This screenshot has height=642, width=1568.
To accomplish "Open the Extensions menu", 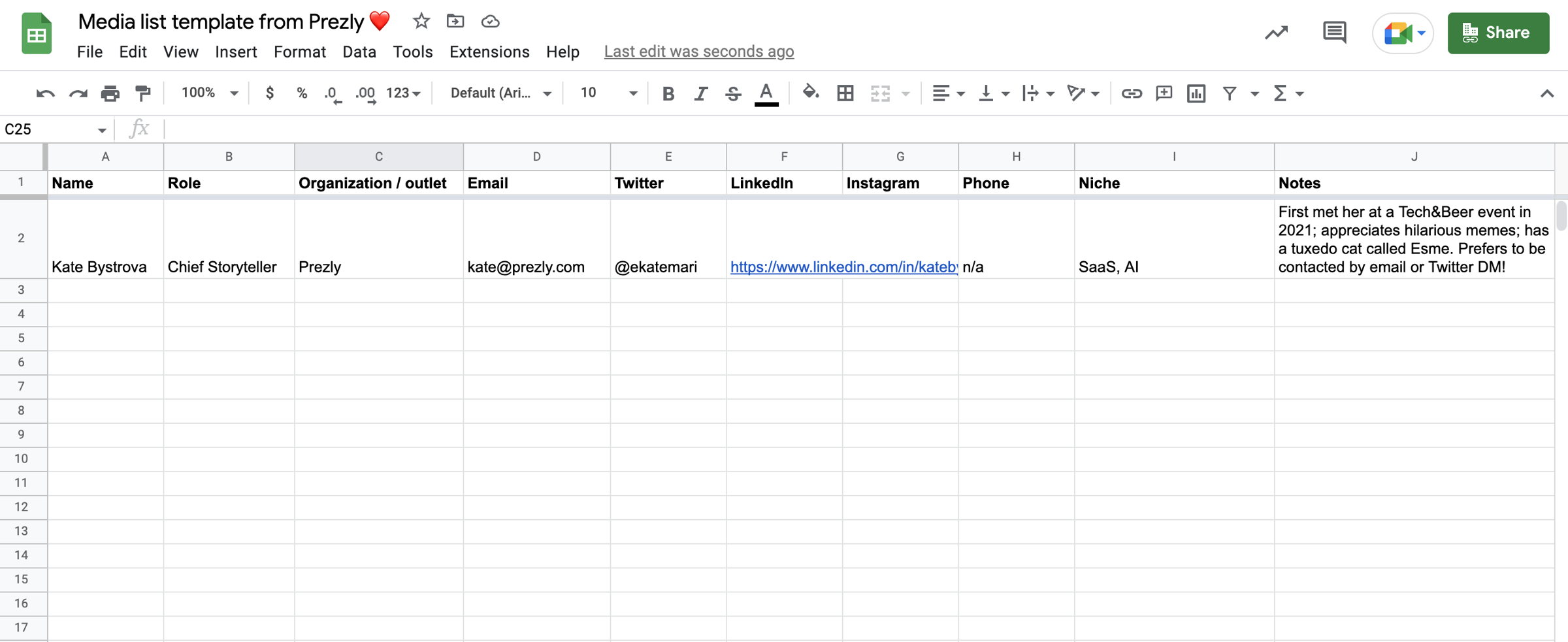I will coord(489,52).
